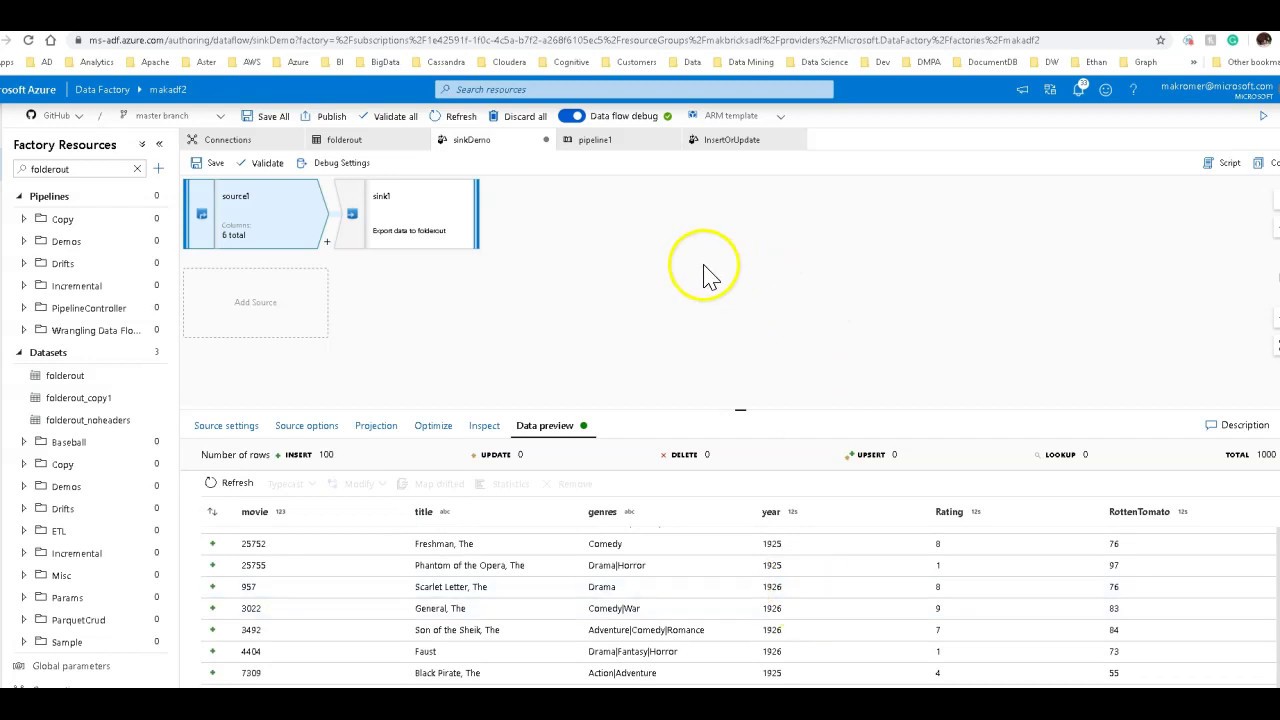Open the Inspect tab
Image resolution: width=1280 pixels, height=720 pixels.
[x=484, y=426]
